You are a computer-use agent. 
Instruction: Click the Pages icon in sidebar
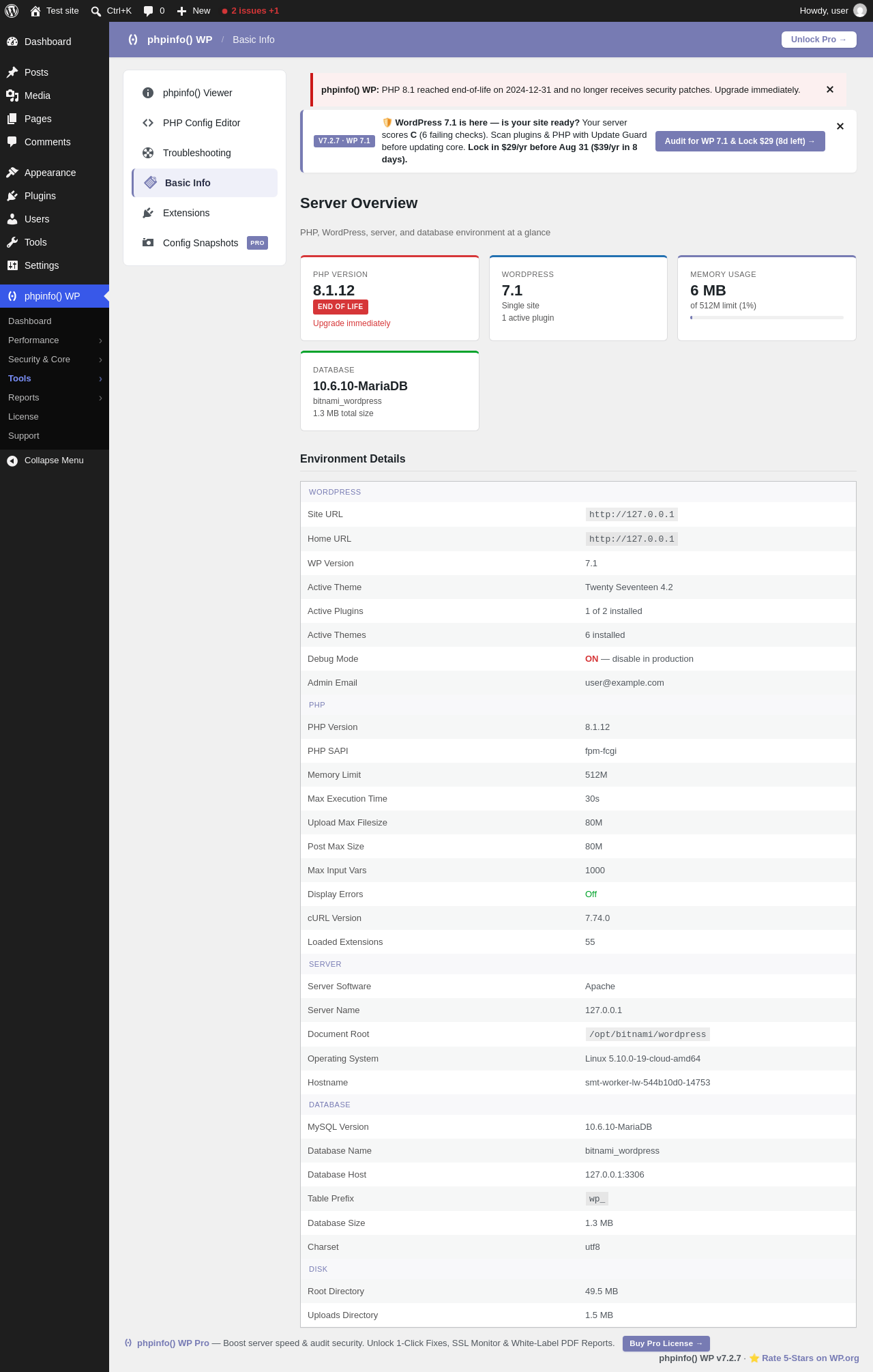click(x=12, y=119)
